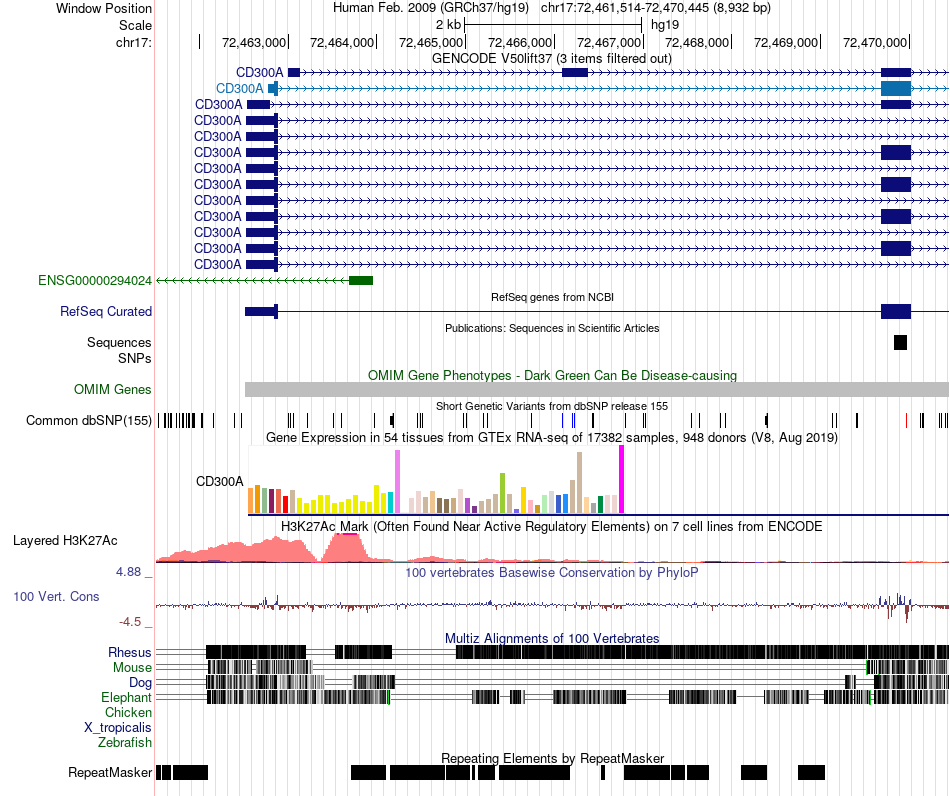
Task: Click the chr17: ruler label
Action: (x=134, y=42)
